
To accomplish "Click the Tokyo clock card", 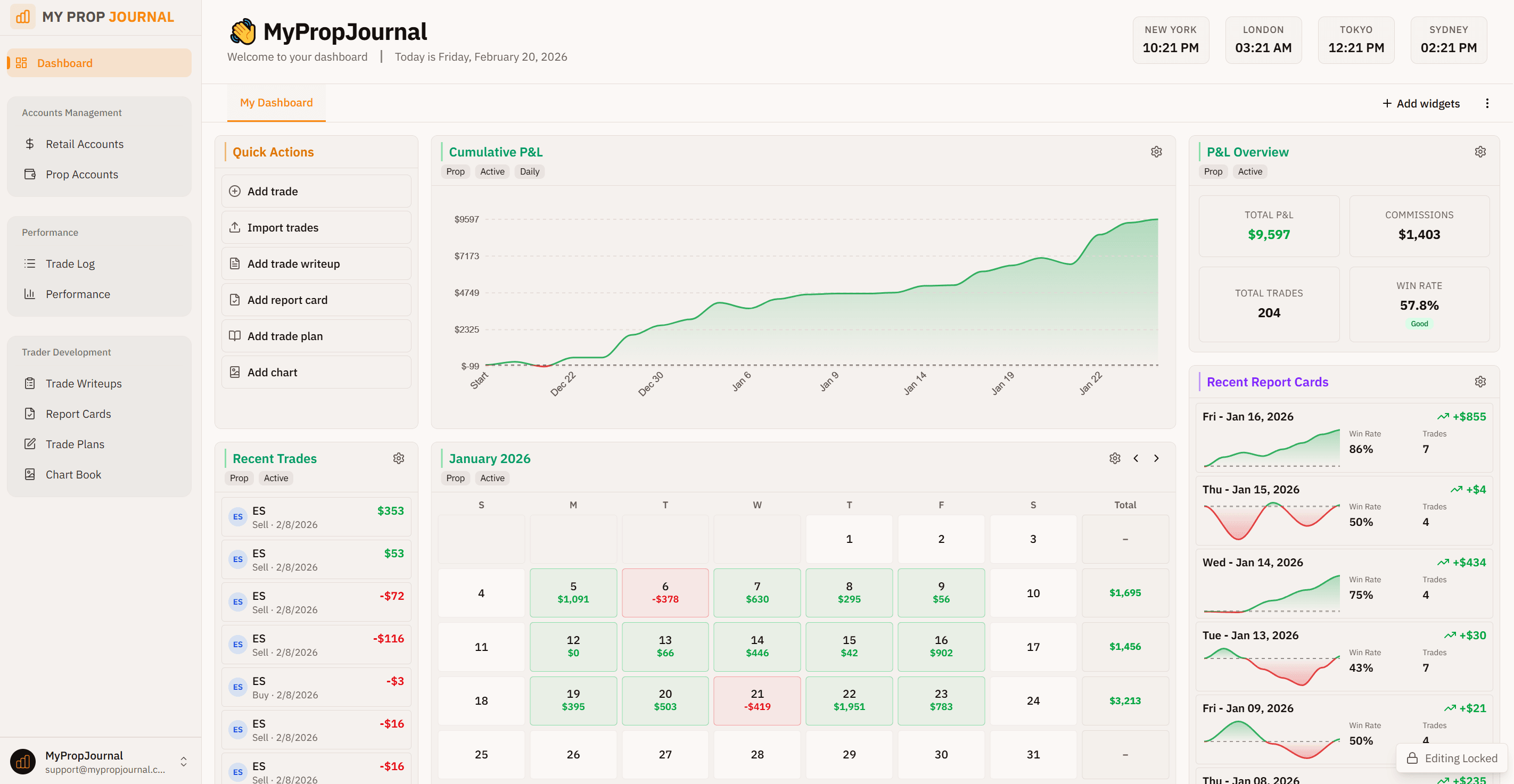I will (x=1355, y=40).
